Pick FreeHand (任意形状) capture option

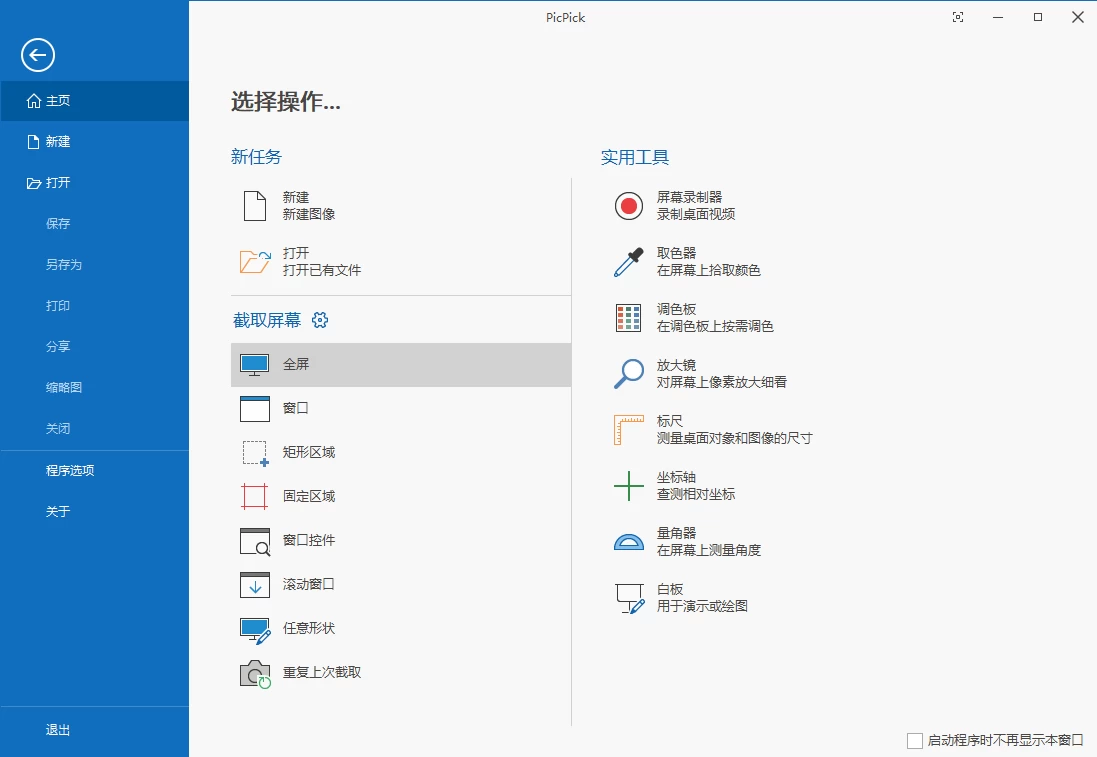[308, 628]
